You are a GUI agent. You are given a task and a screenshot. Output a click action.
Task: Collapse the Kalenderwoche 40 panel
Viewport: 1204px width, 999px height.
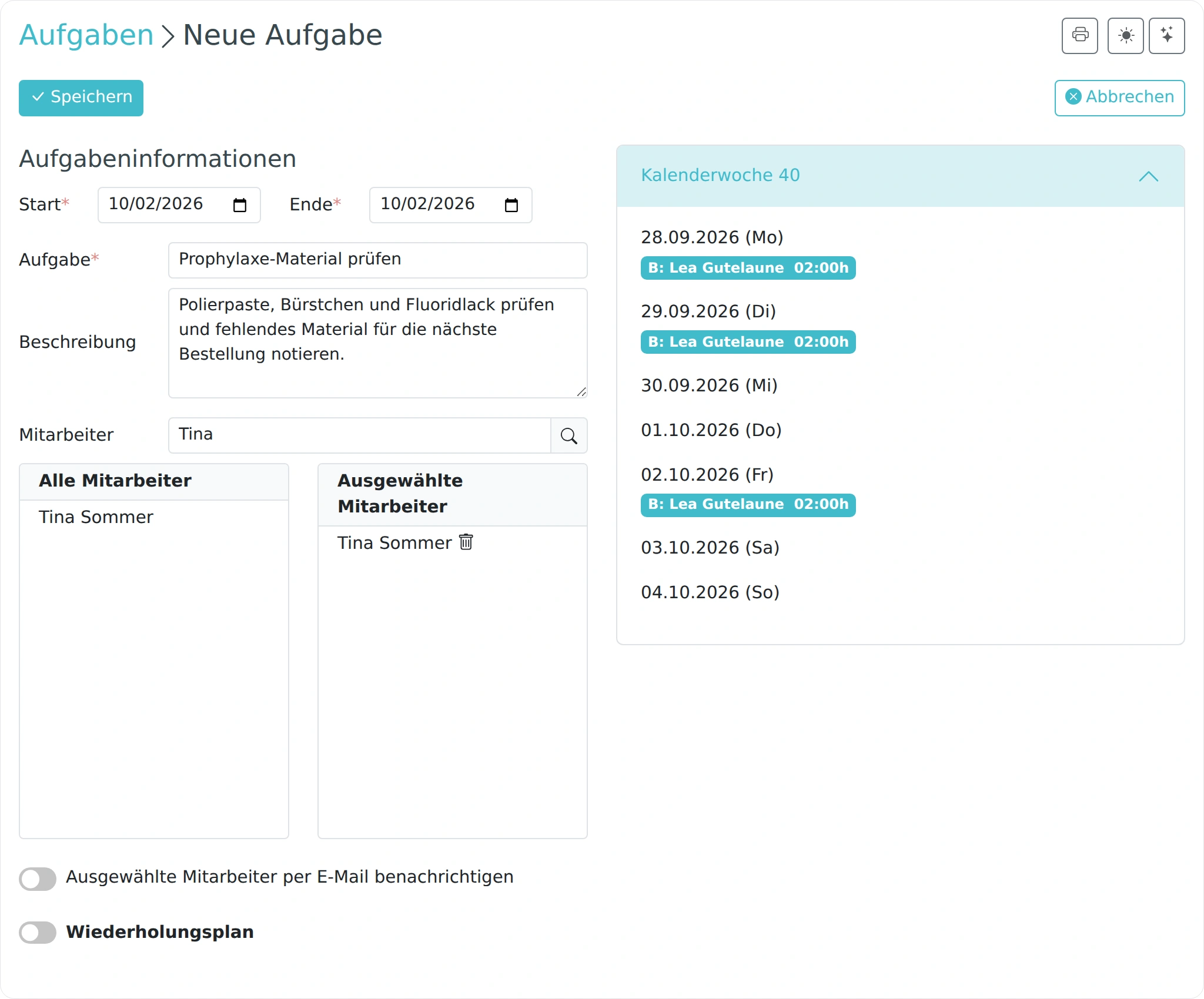click(x=1148, y=176)
